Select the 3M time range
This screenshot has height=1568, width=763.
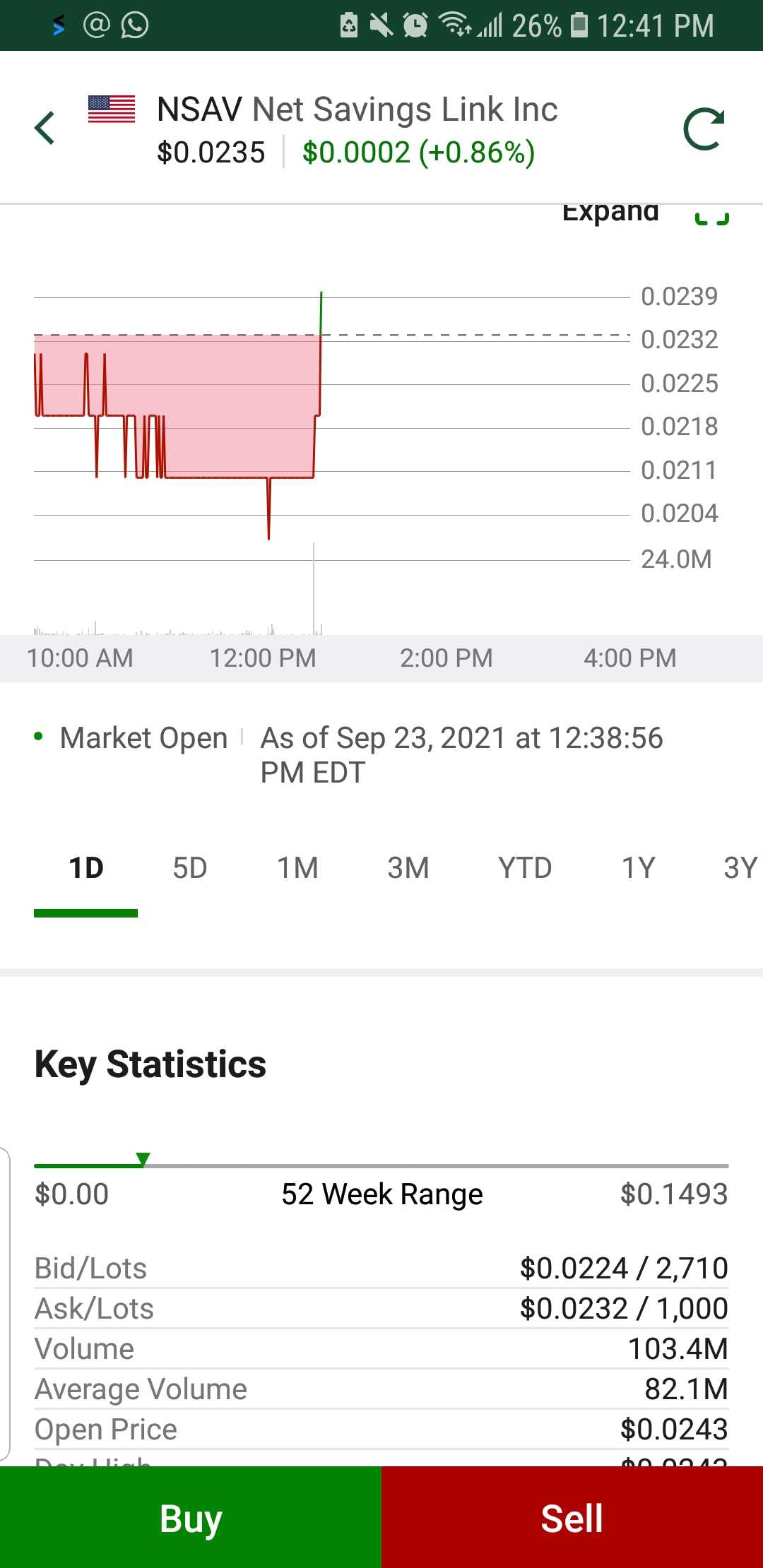click(x=408, y=868)
